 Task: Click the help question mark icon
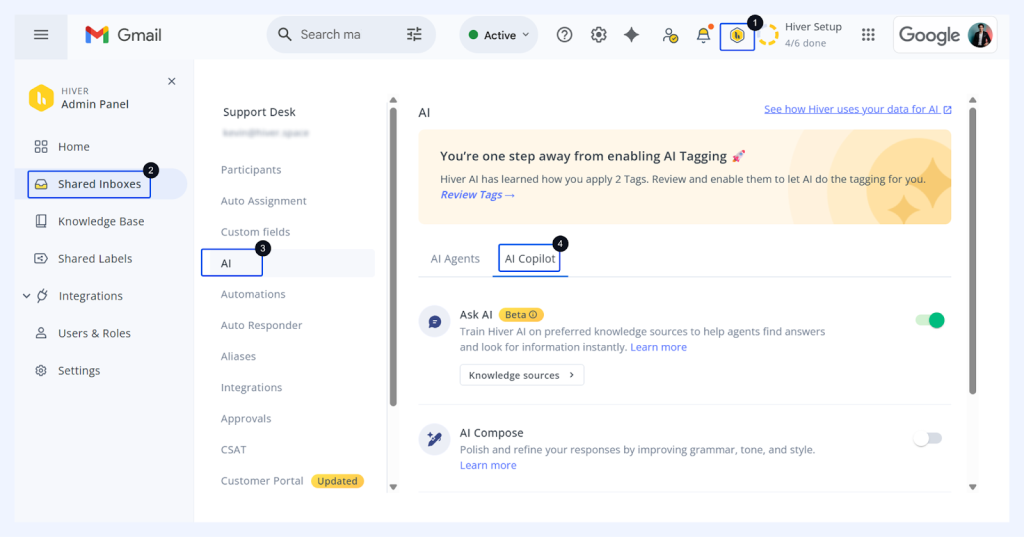point(564,35)
